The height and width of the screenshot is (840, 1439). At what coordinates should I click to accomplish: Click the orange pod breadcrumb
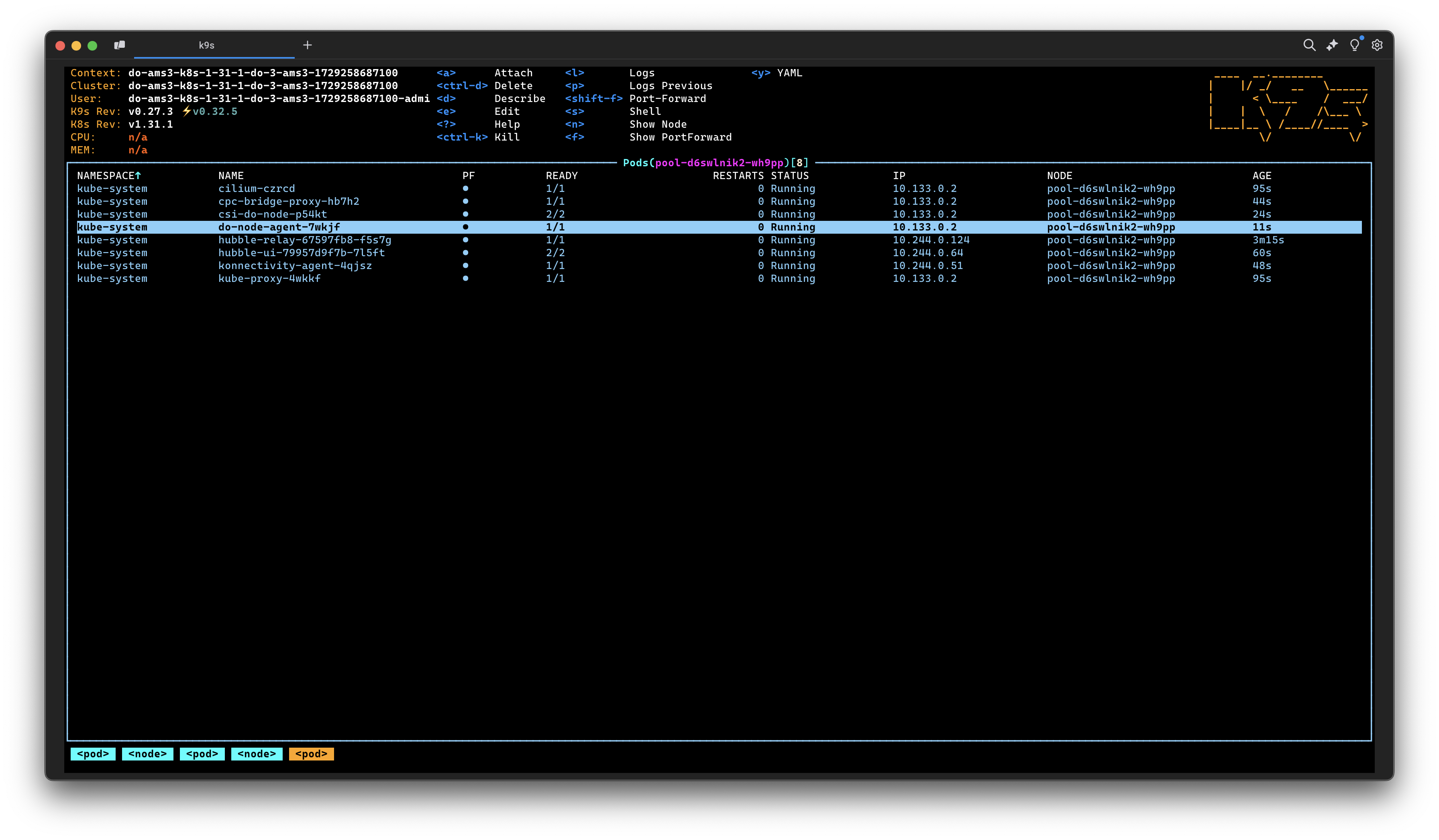[311, 754]
